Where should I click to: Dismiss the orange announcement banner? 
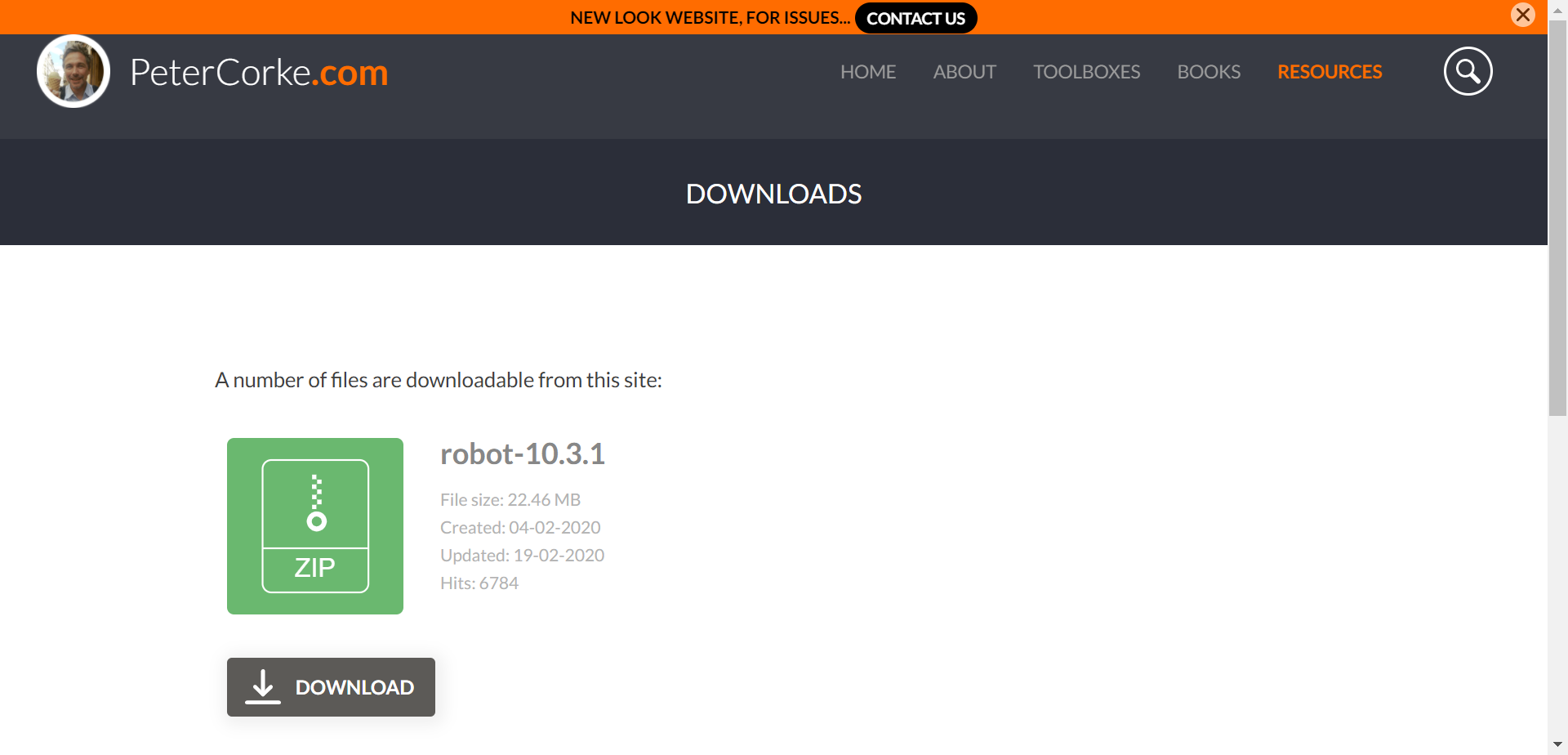click(x=1523, y=15)
